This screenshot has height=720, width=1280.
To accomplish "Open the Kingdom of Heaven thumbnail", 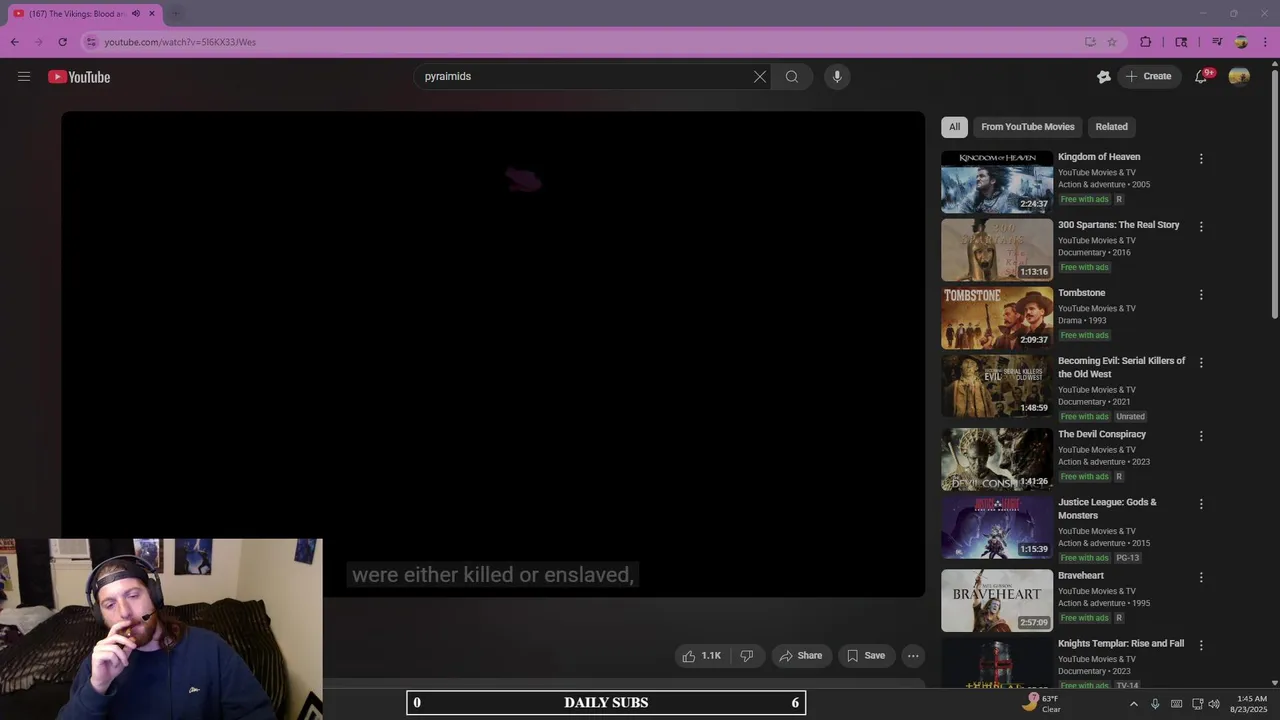I will (x=997, y=182).
